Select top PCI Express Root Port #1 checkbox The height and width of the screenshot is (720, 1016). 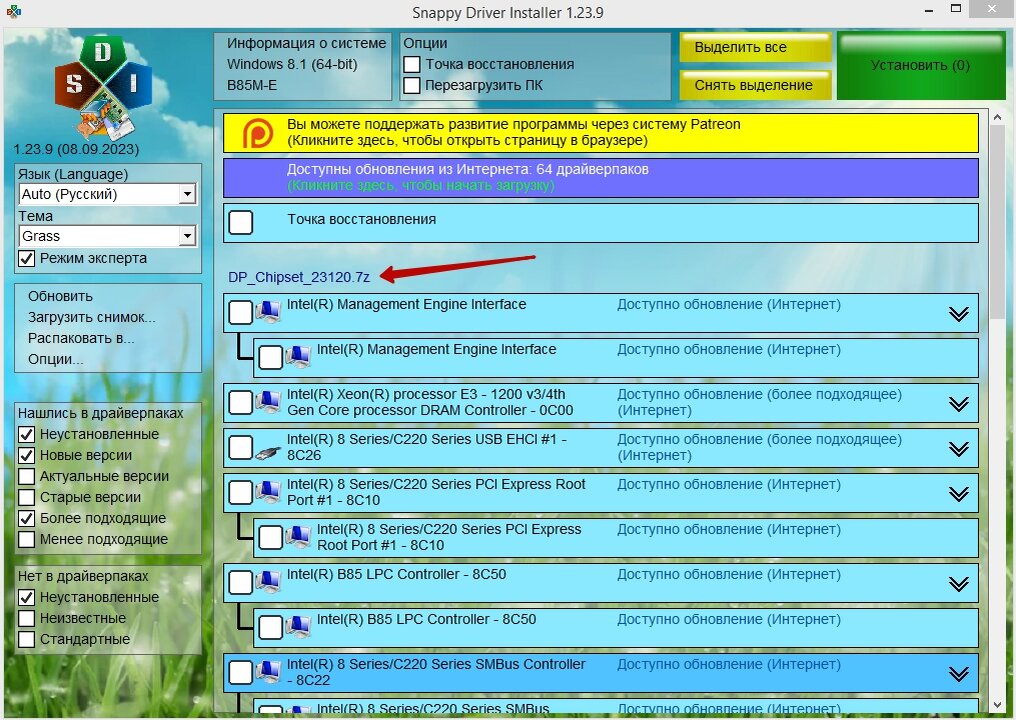click(x=241, y=493)
